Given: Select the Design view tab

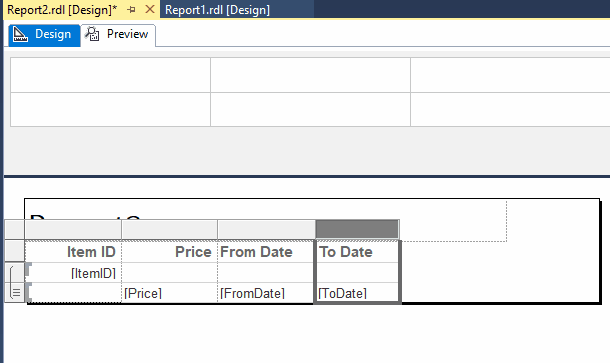Looking at the screenshot, I should (x=44, y=35).
